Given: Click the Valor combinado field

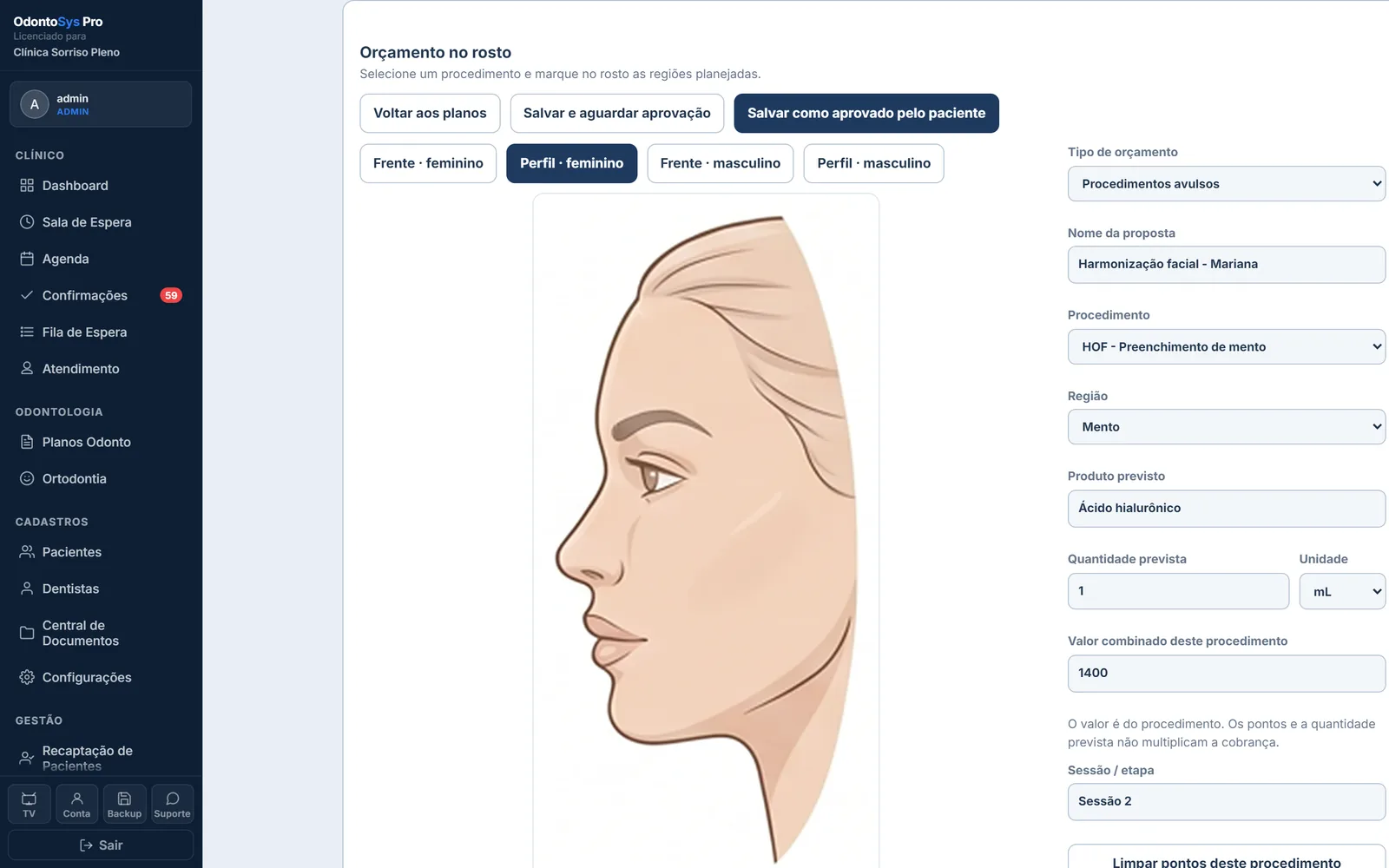Looking at the screenshot, I should (1226, 674).
